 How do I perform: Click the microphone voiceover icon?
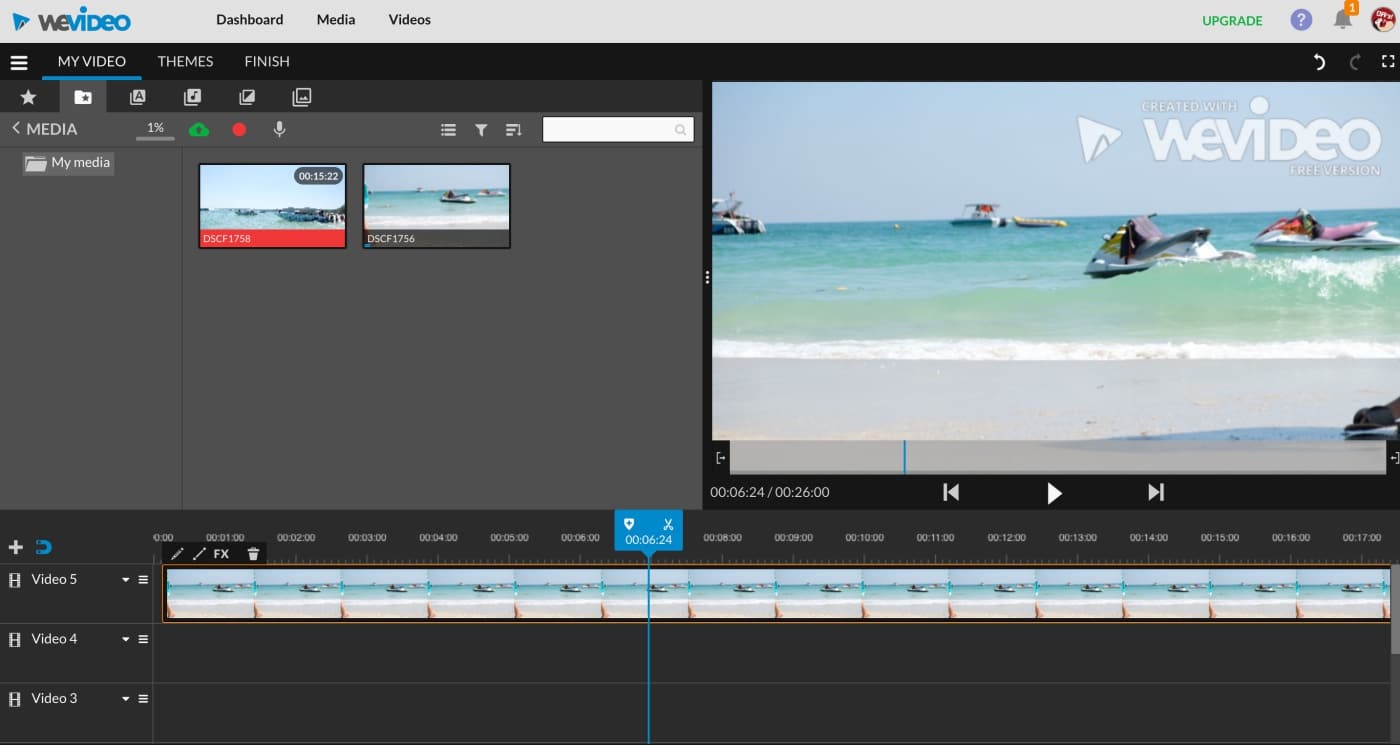click(279, 129)
